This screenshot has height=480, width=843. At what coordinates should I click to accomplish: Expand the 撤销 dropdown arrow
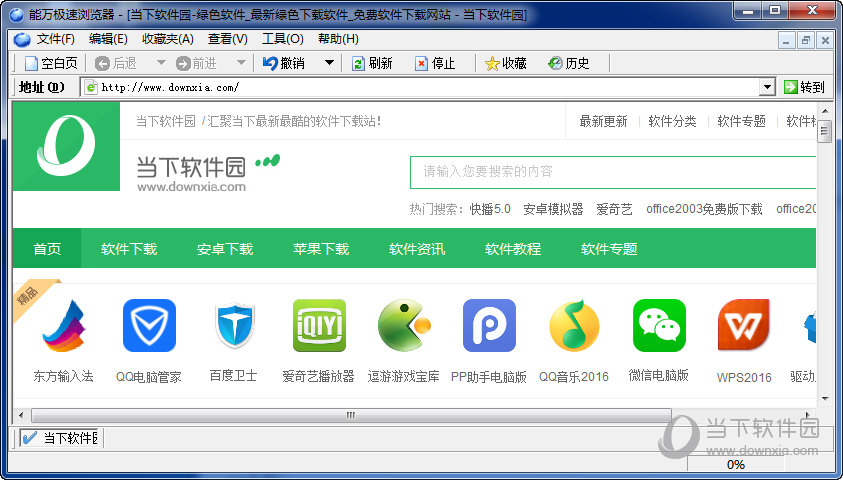point(329,63)
